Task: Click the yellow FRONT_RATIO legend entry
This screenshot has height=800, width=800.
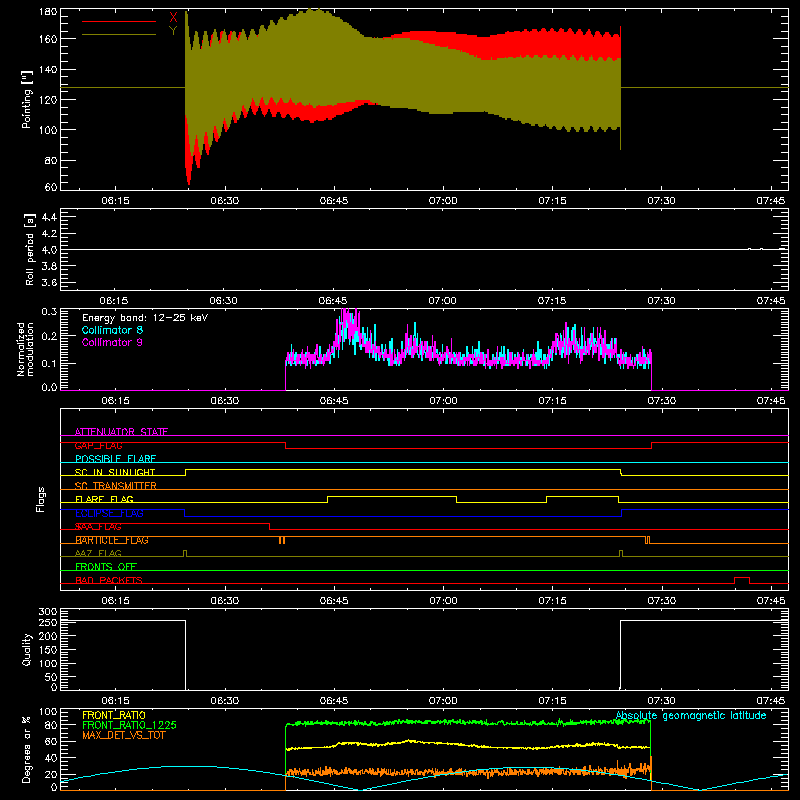Action: tap(114, 715)
